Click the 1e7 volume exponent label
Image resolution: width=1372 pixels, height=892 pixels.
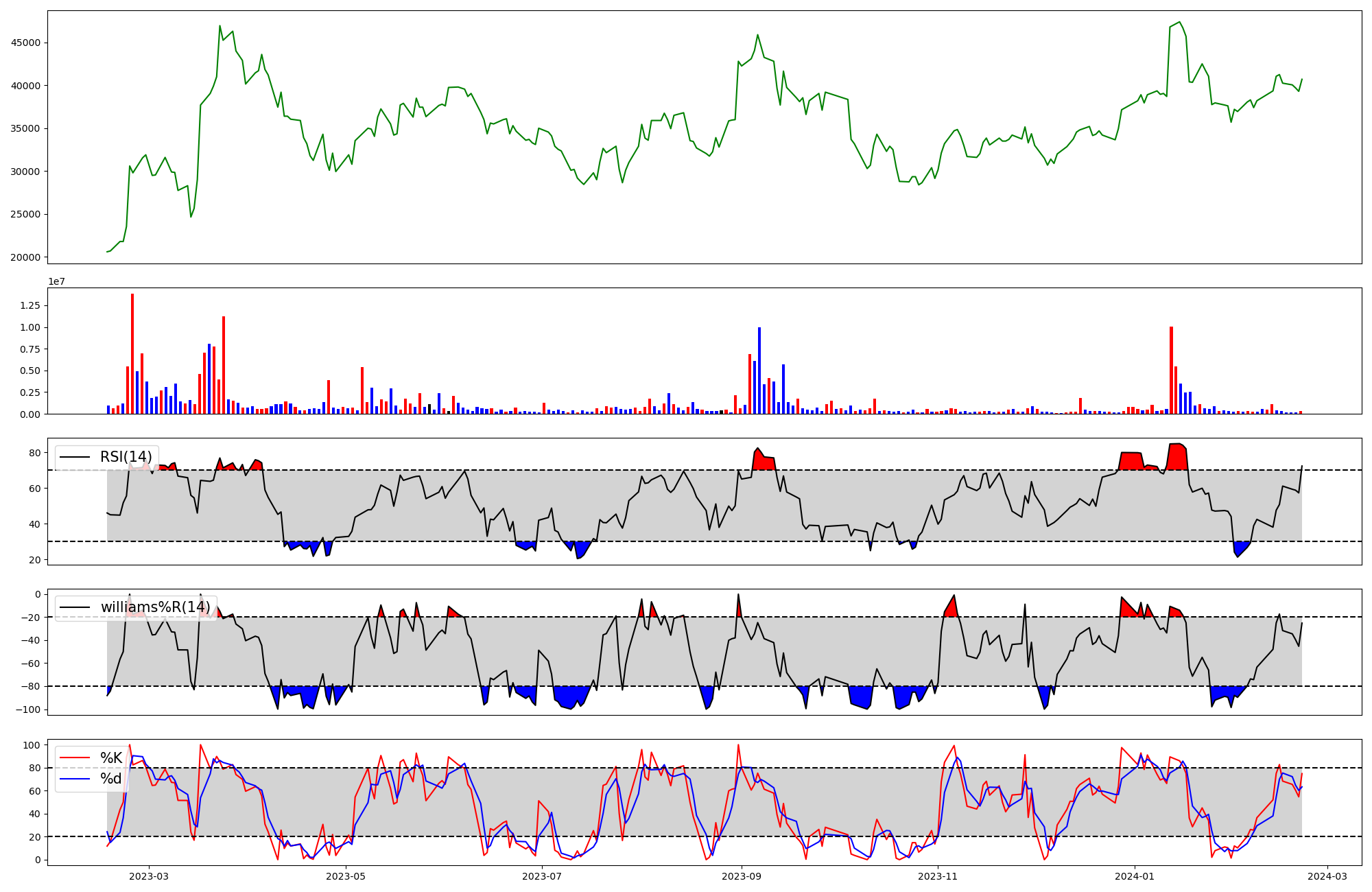click(56, 281)
